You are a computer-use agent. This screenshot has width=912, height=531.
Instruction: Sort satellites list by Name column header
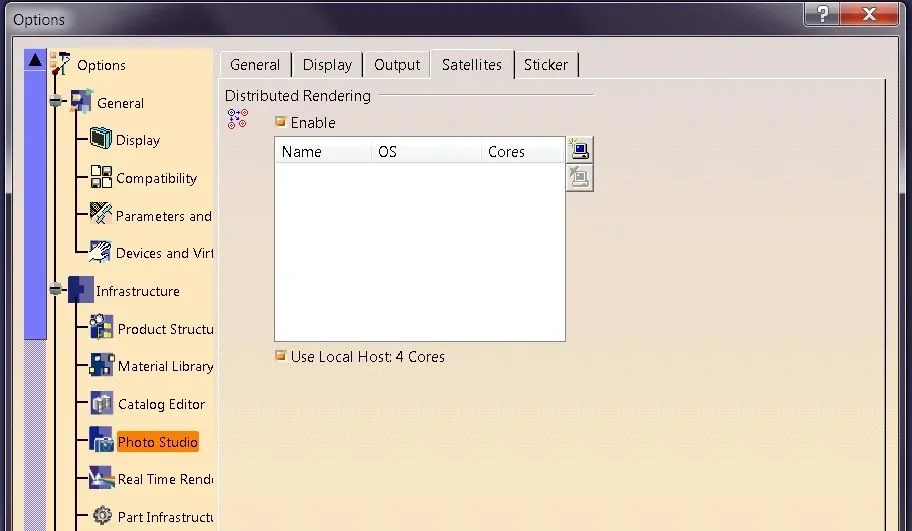[x=322, y=152]
